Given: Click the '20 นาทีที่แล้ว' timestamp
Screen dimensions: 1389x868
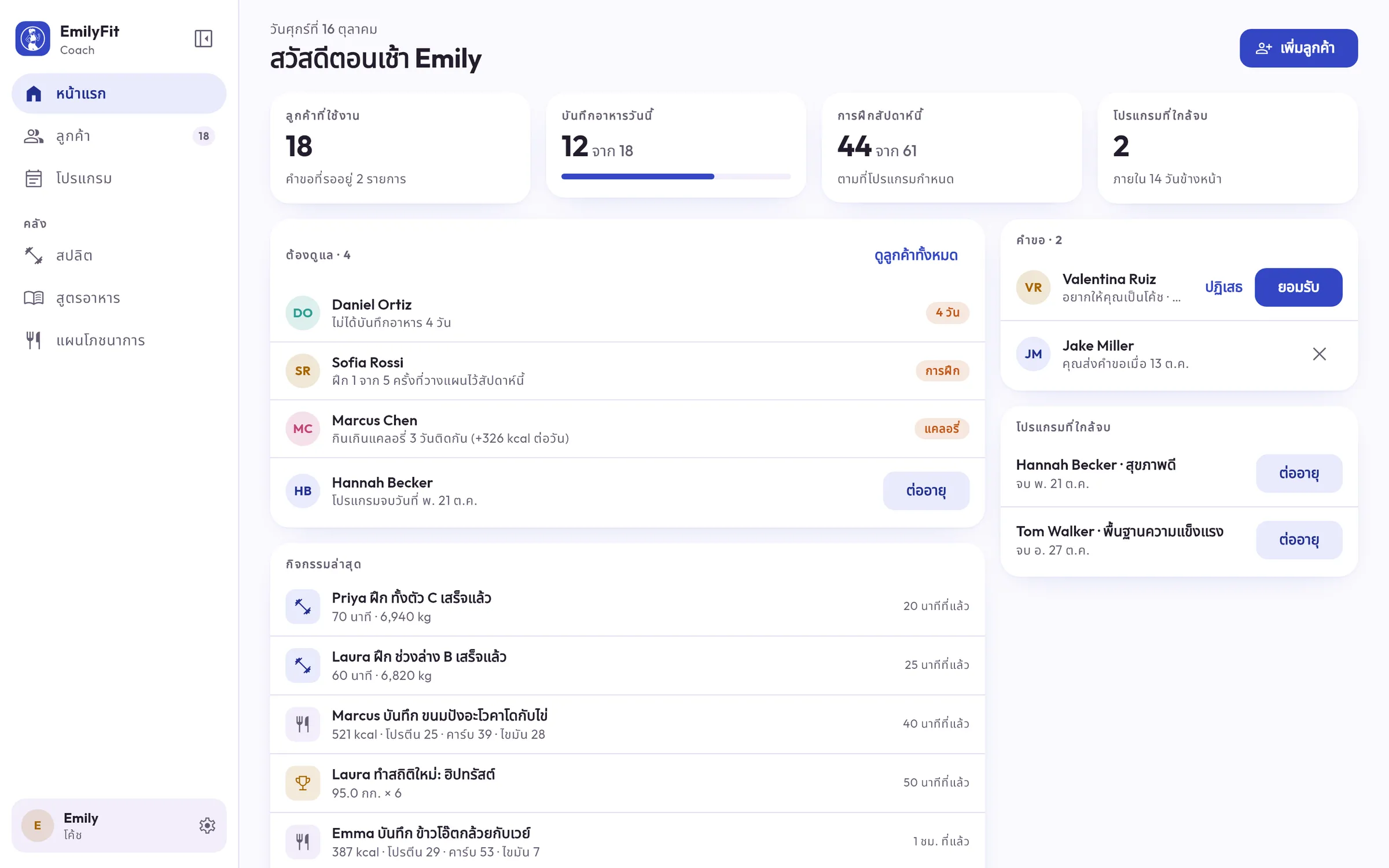Looking at the screenshot, I should click(936, 606).
